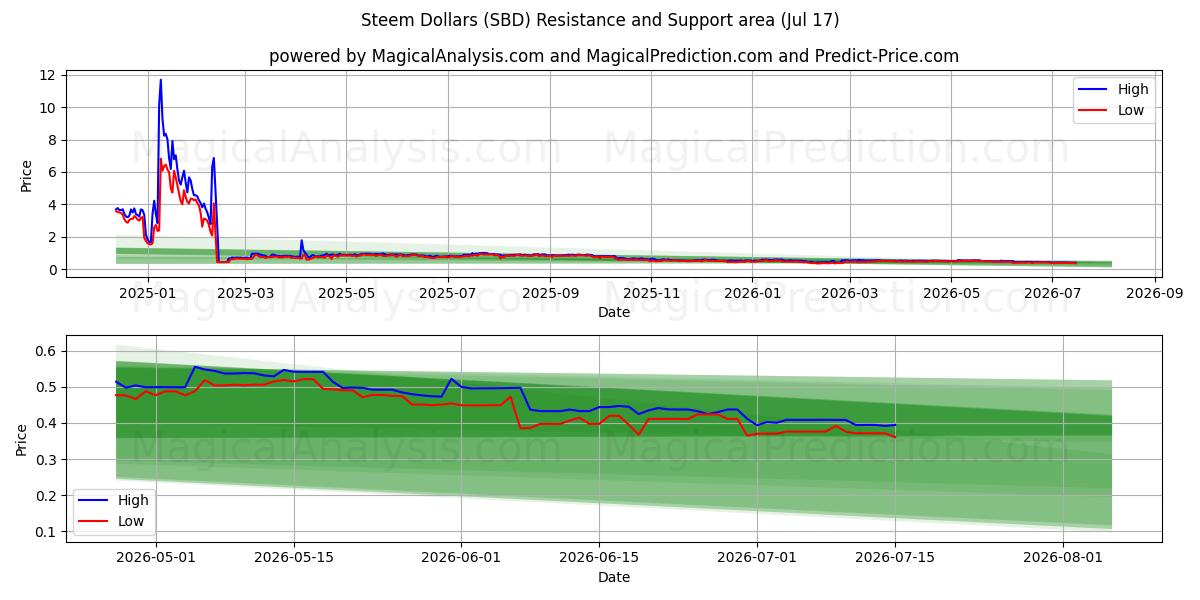
Task: Click the 2026-07-15 tick label on the bottom chart
Action: pos(894,558)
